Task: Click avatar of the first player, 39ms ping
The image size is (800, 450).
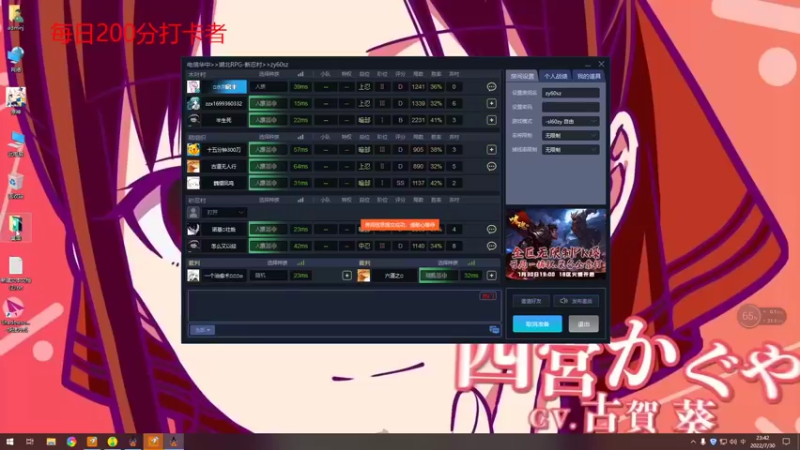Action: 193,87
